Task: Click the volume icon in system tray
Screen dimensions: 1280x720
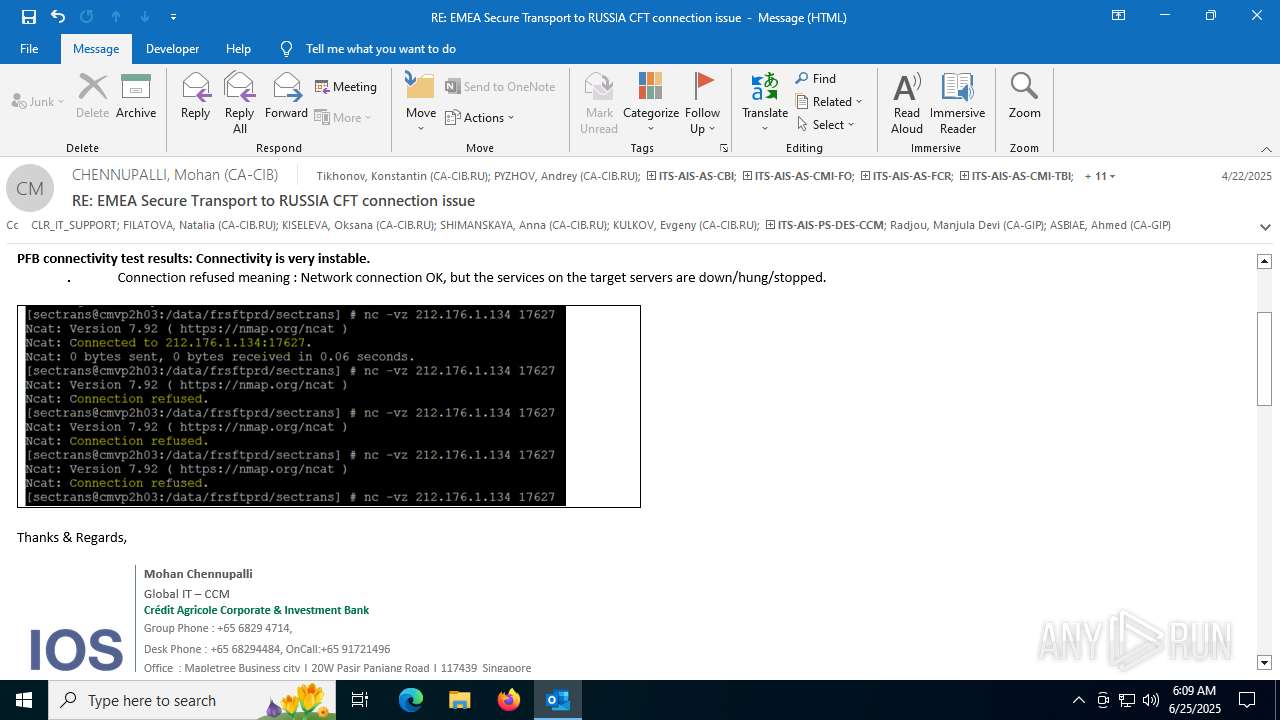Action: [x=1150, y=700]
